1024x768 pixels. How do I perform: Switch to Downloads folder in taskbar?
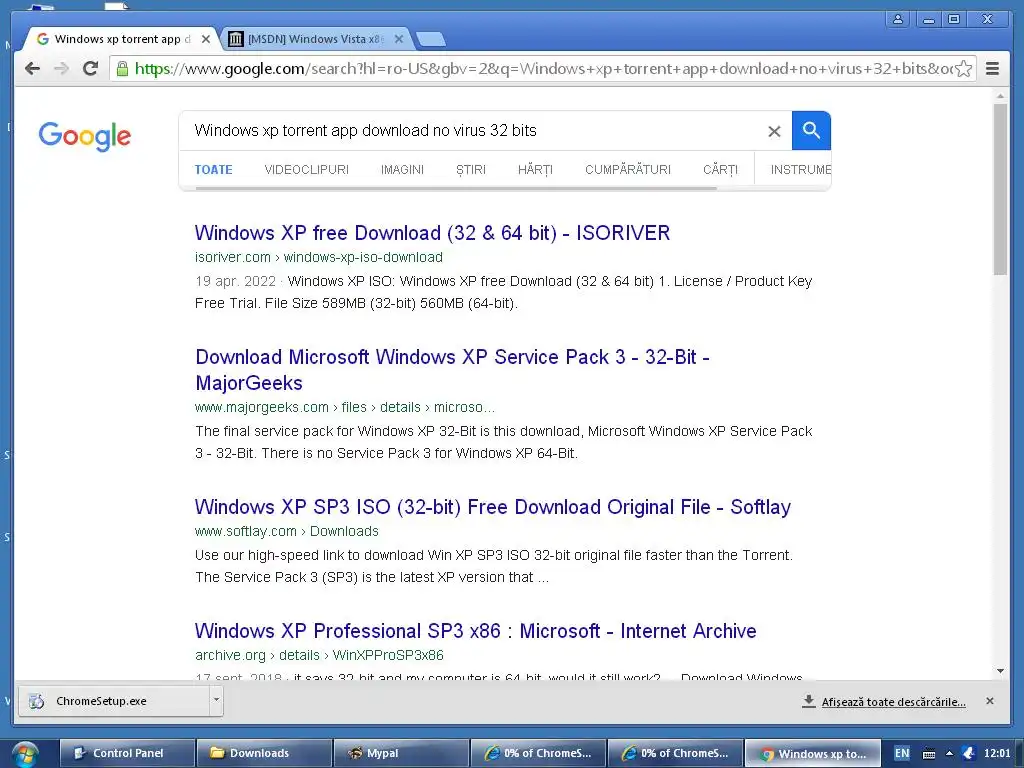tap(264, 754)
